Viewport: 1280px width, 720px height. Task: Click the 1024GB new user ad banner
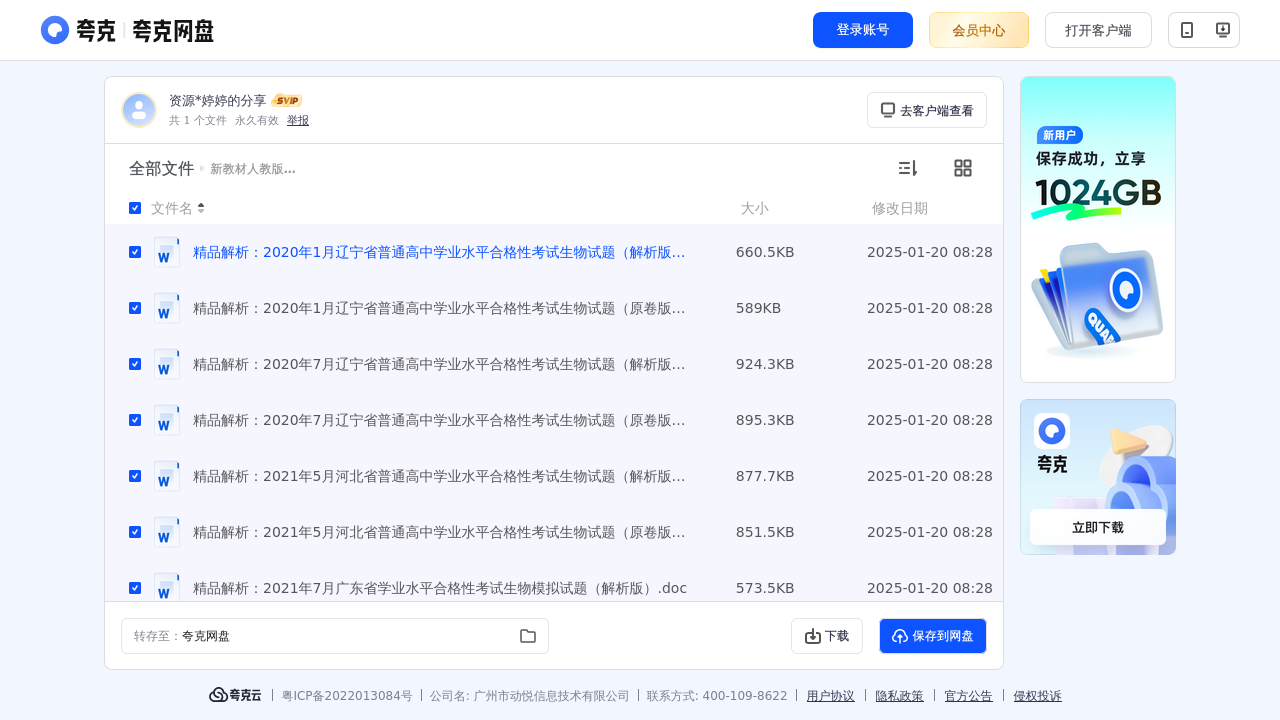point(1098,229)
